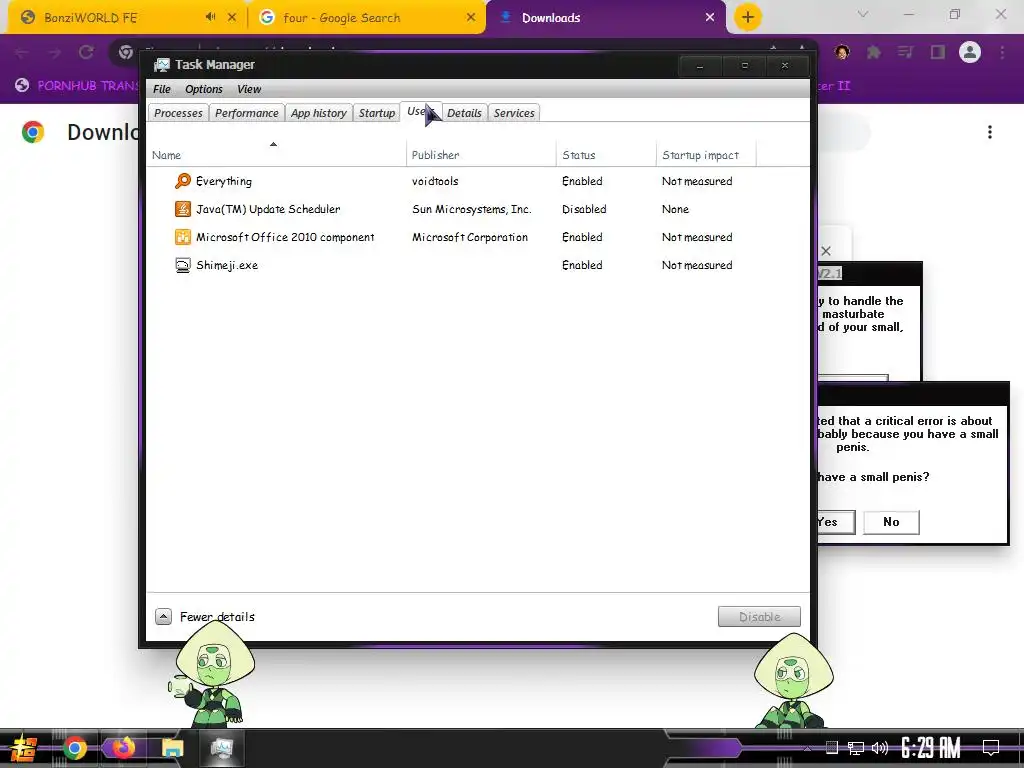Select the None startup impact cell
Image resolution: width=1024 pixels, height=768 pixels.
(675, 209)
